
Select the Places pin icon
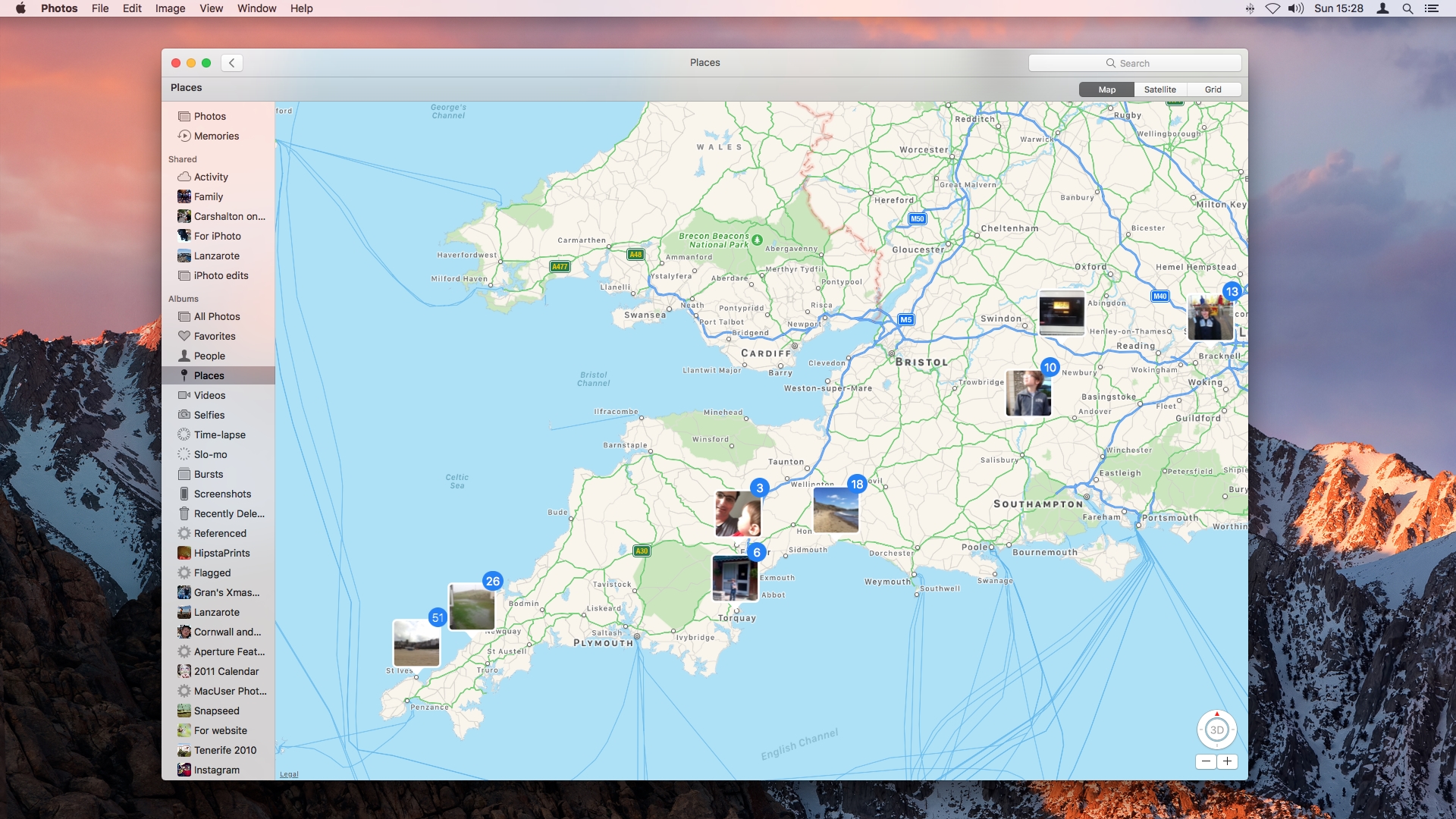pos(184,375)
